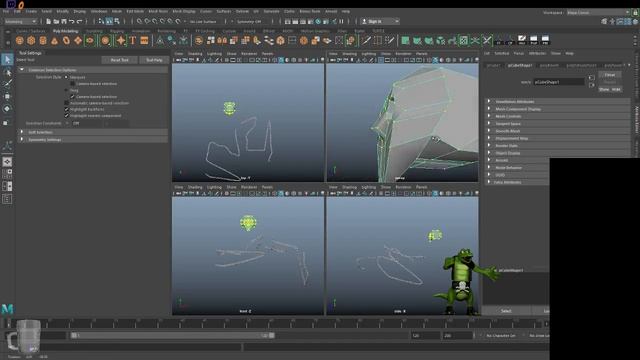Create a polygon cone from shelf
The width and height of the screenshot is (640, 360).
pos(55,40)
